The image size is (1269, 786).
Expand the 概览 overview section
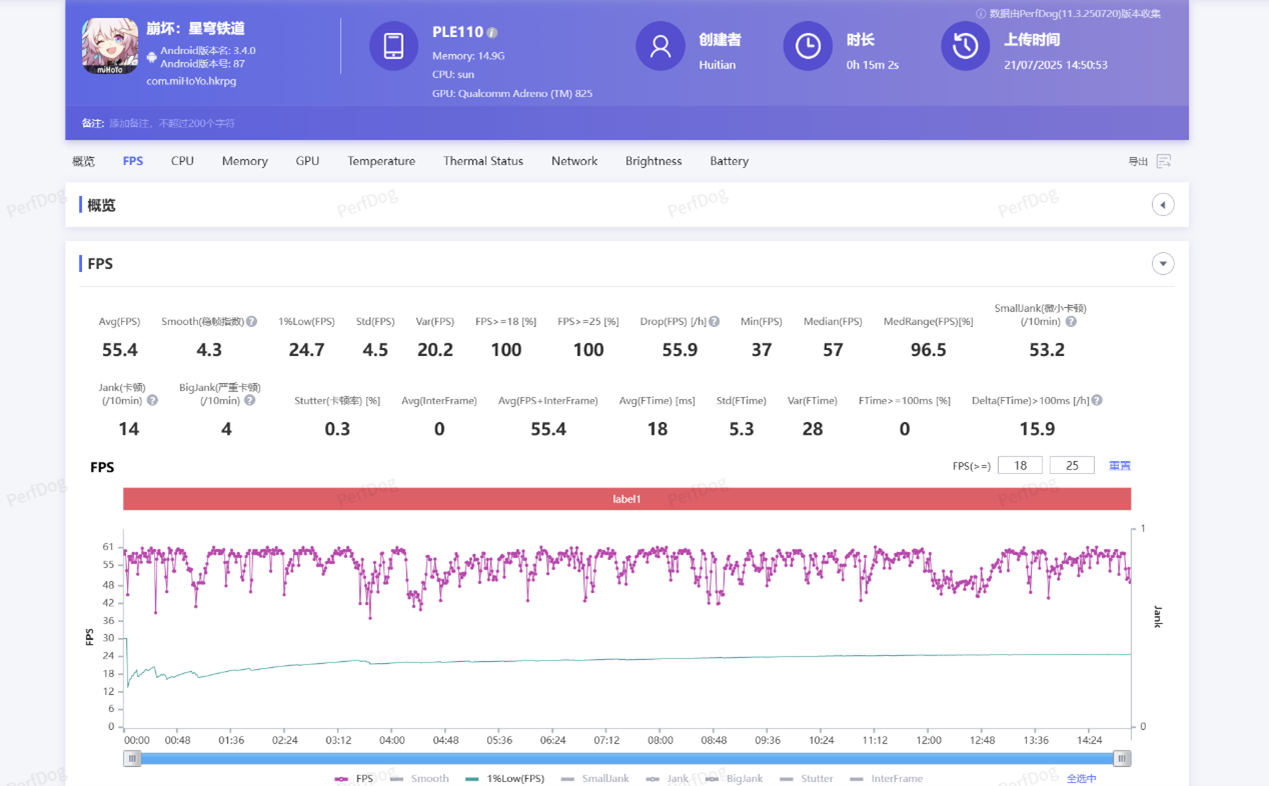coord(1162,205)
